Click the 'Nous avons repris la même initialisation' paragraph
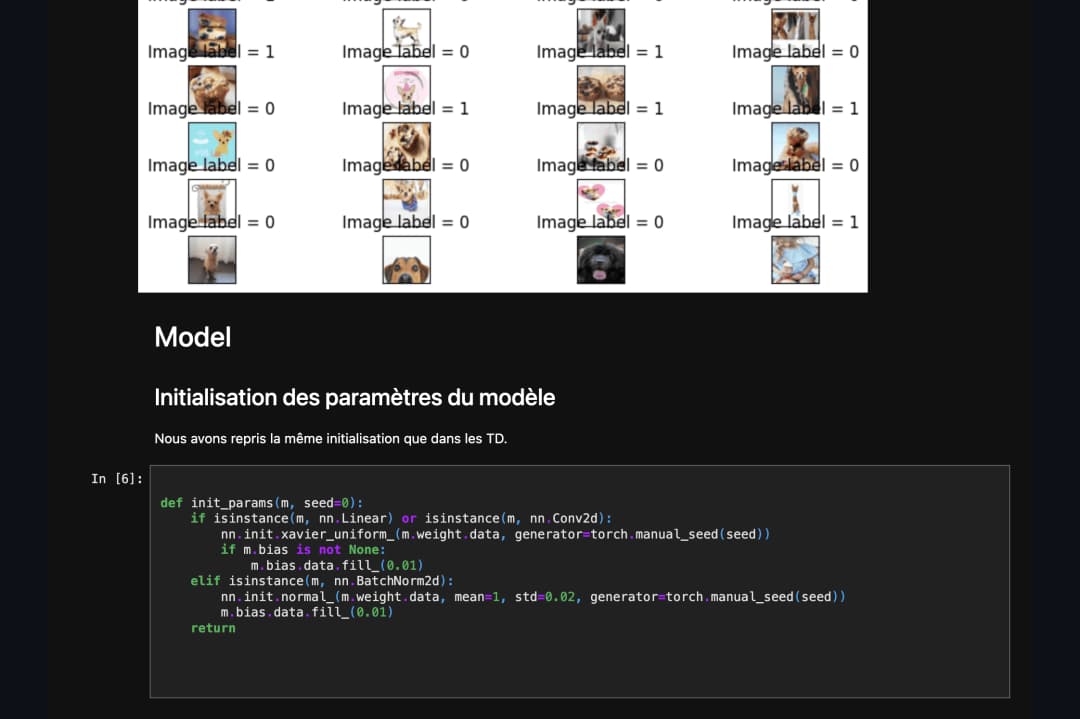 tap(330, 438)
